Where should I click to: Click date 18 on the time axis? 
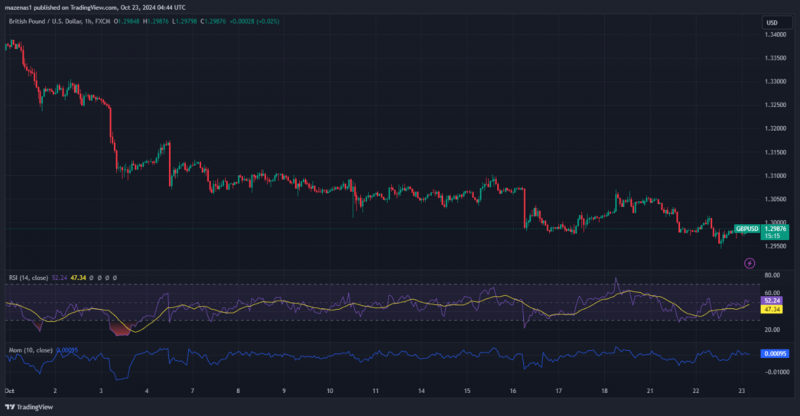click(x=605, y=391)
